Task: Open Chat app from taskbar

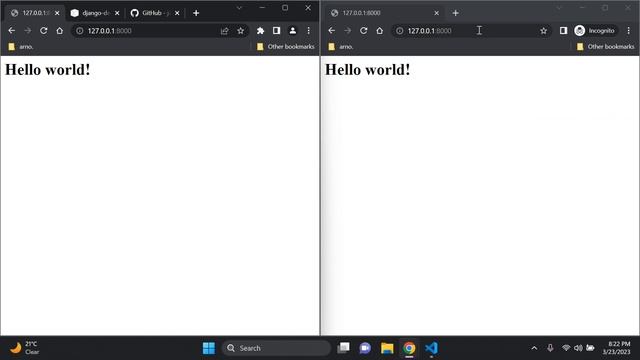Action: click(365, 348)
